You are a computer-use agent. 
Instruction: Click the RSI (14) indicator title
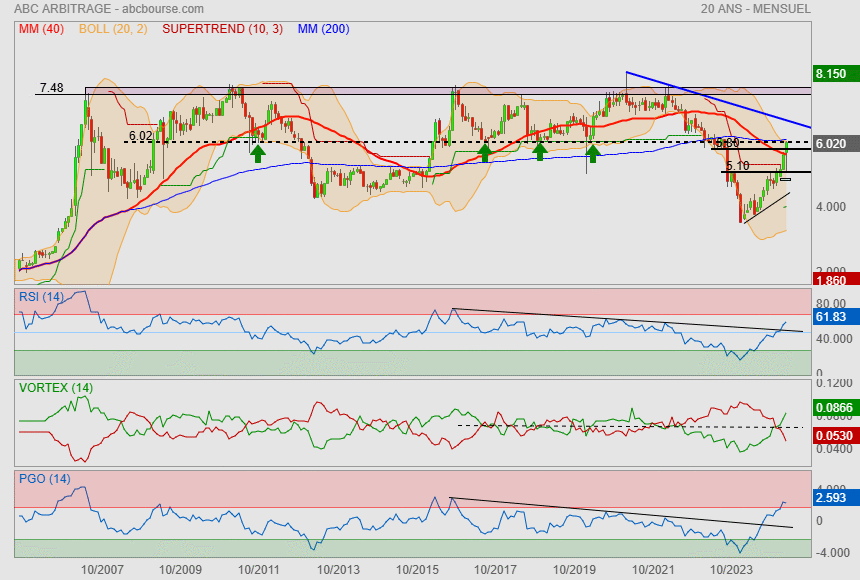pyautogui.click(x=41, y=297)
